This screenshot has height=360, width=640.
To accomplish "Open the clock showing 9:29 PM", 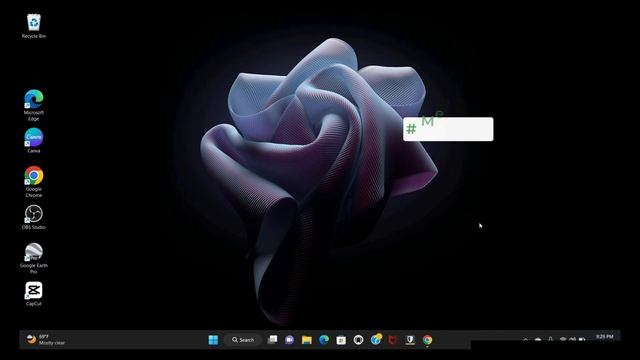I will click(604, 338).
